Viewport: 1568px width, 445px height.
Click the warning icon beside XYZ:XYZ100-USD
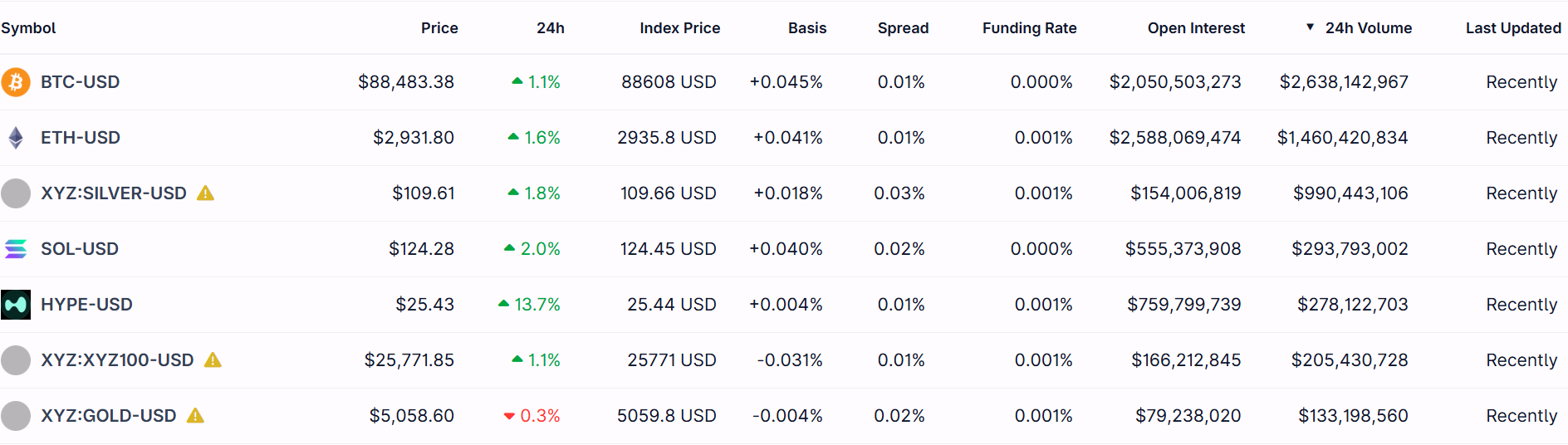coord(213,360)
